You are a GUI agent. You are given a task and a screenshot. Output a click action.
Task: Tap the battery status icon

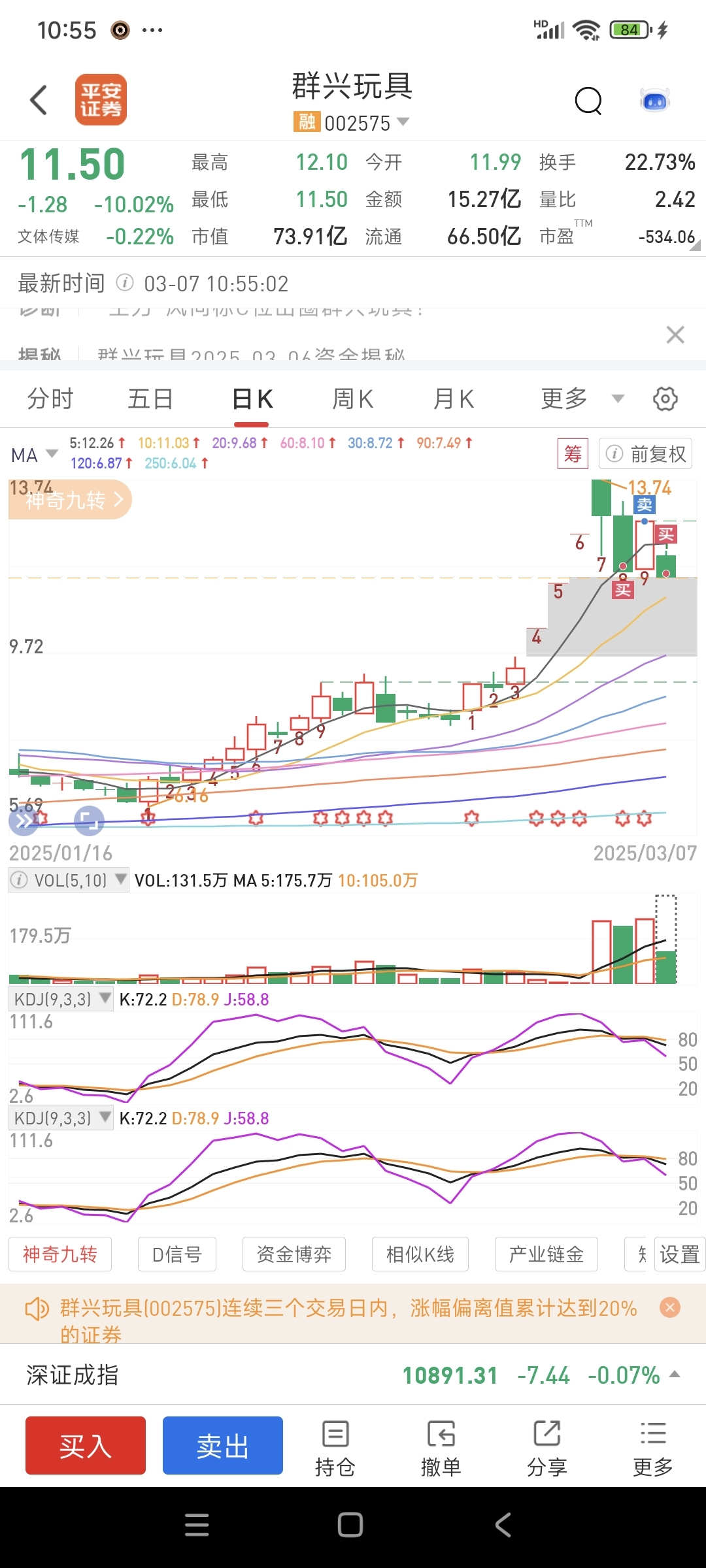click(x=630, y=29)
